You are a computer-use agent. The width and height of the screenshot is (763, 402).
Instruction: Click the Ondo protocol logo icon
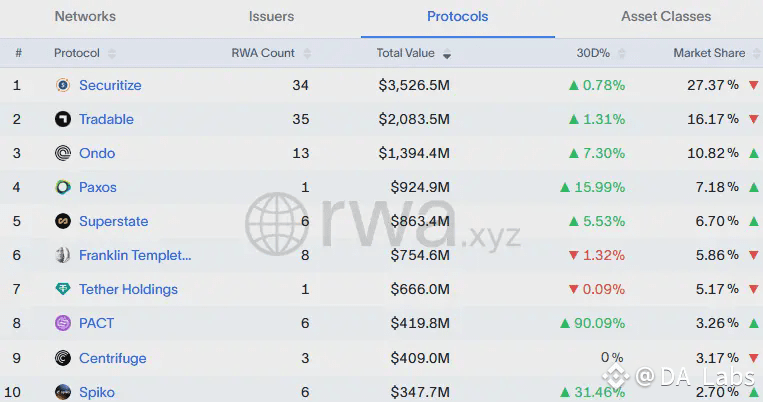click(63, 153)
